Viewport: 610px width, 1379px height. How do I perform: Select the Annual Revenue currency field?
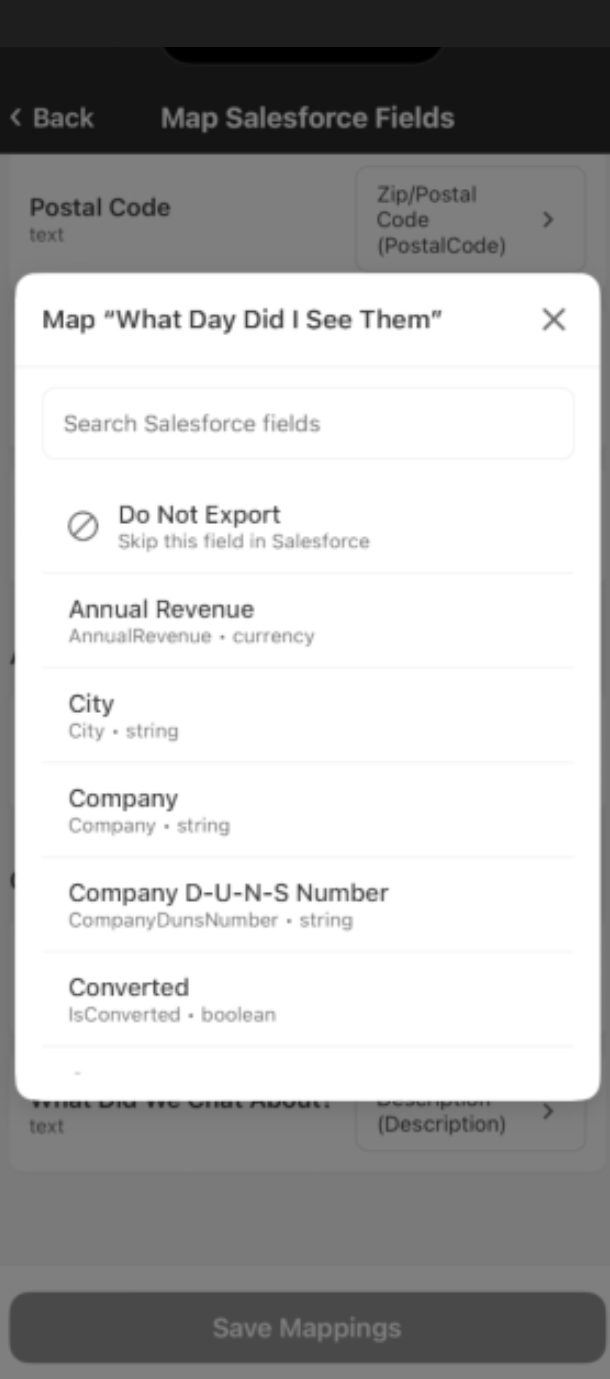[308, 621]
